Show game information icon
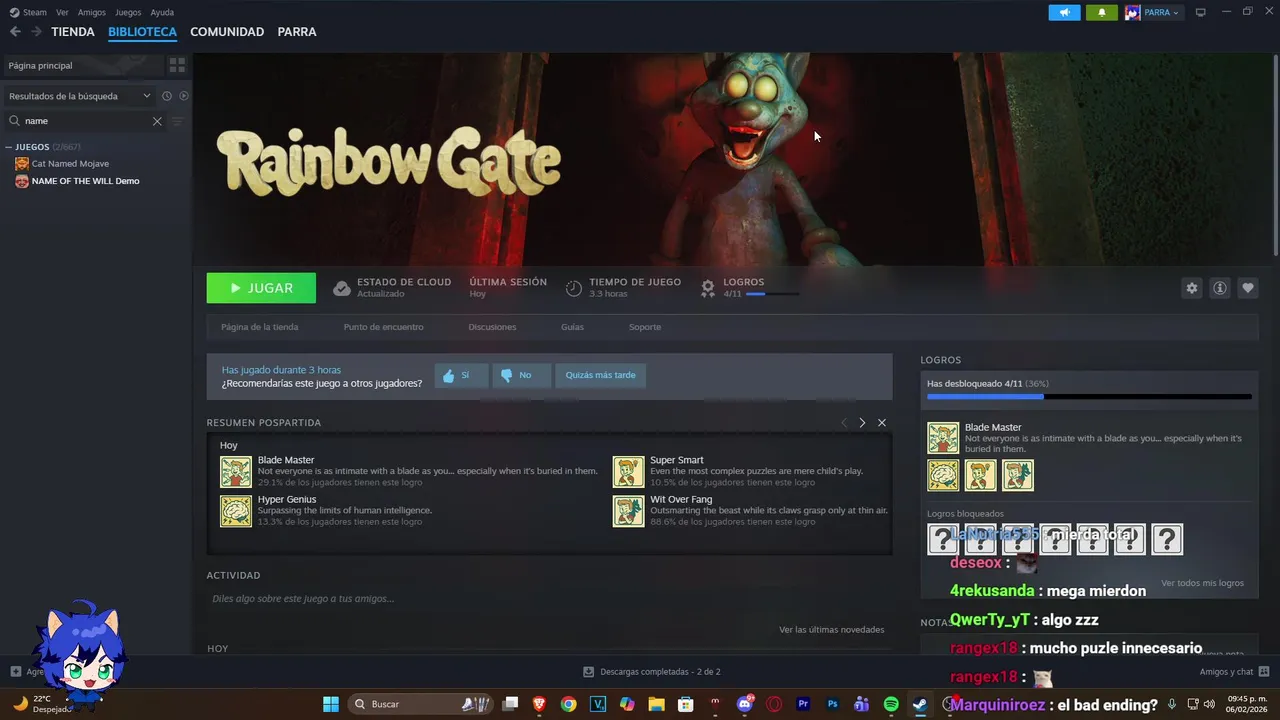 point(1220,288)
